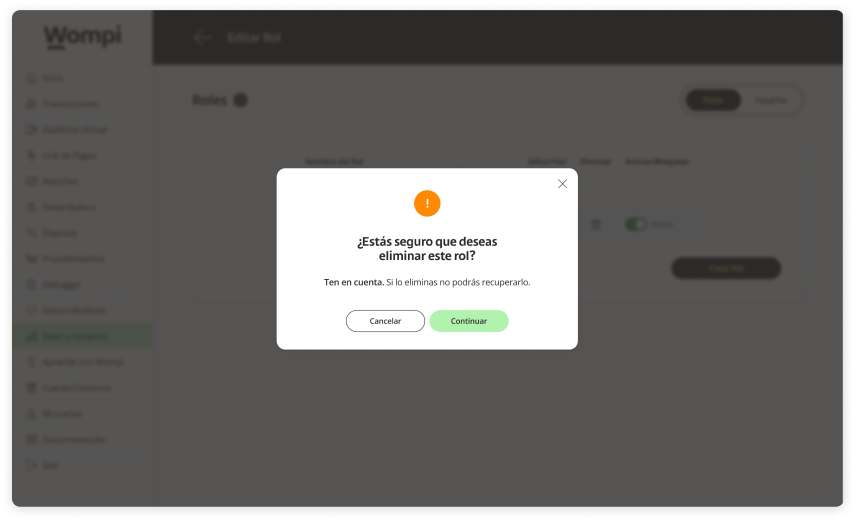Click the Cancelar button
The width and height of the screenshot is (856, 521).
pos(385,321)
